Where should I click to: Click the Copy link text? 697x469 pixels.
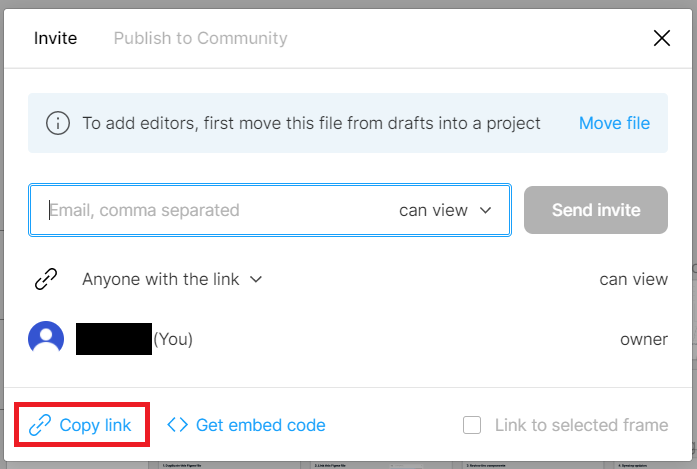coord(95,425)
